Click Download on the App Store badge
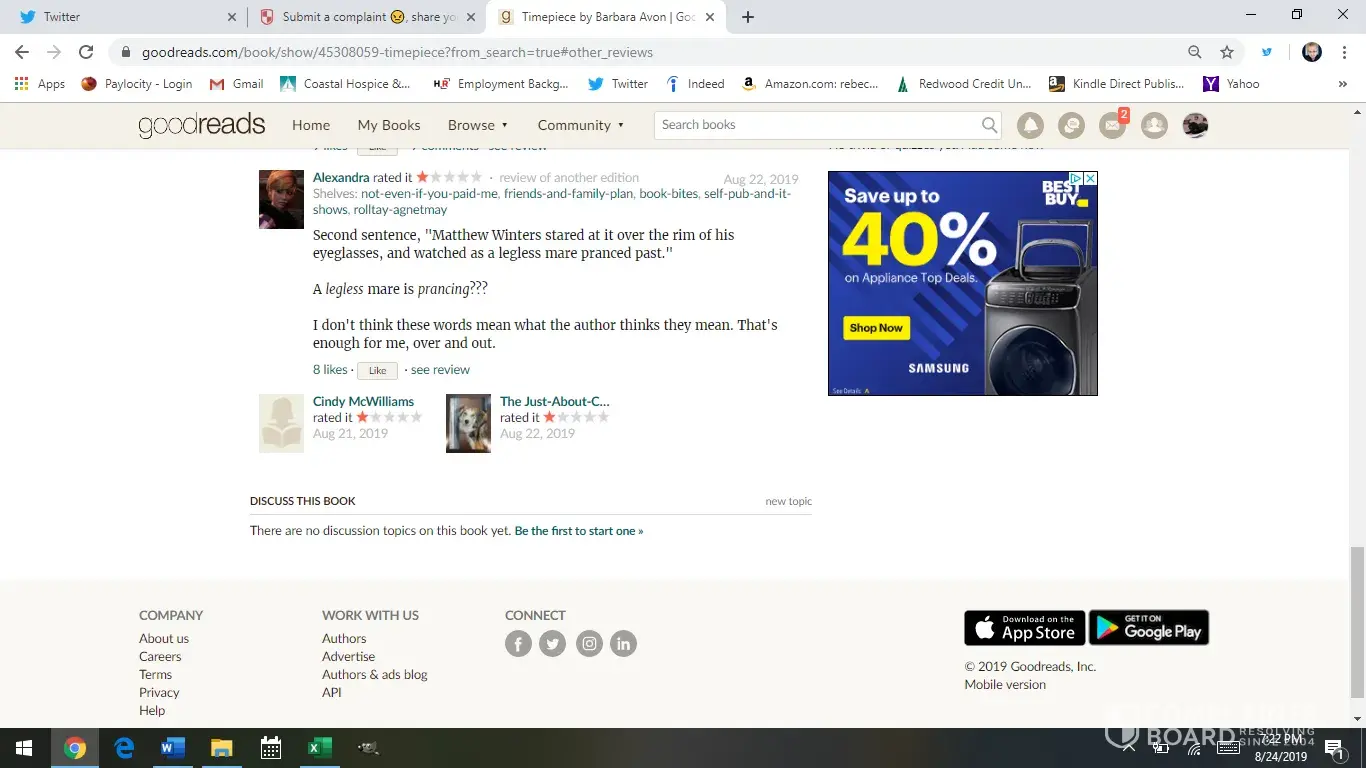This screenshot has width=1366, height=768. [x=1024, y=628]
